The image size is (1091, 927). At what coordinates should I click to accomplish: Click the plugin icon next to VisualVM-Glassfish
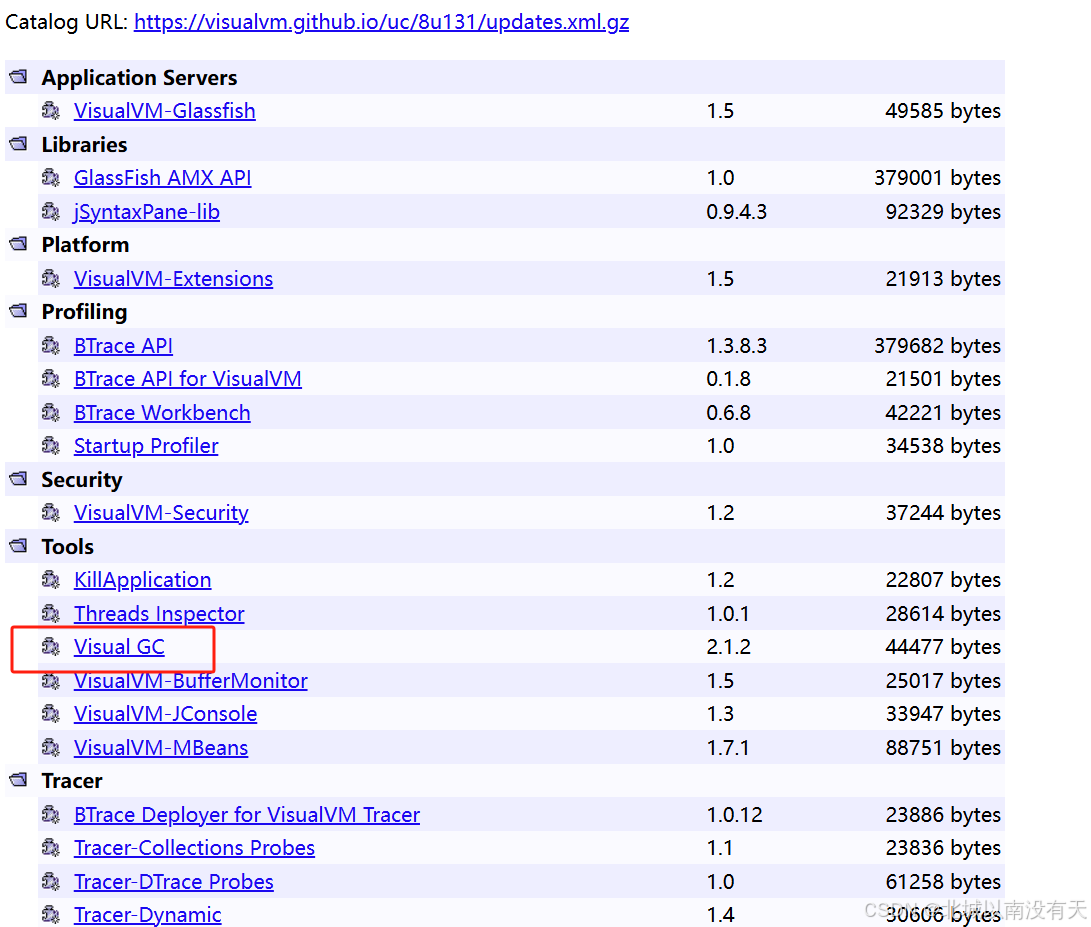tap(51, 111)
